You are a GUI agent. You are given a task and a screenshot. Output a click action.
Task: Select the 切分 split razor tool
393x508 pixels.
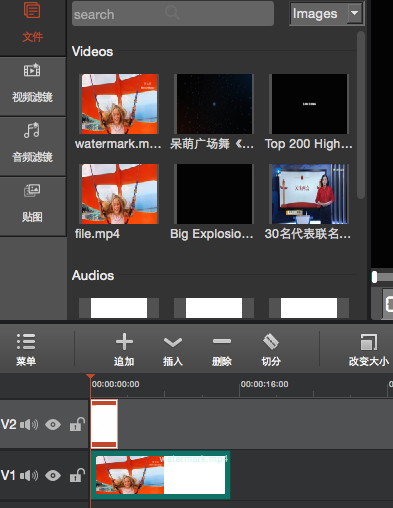271,342
